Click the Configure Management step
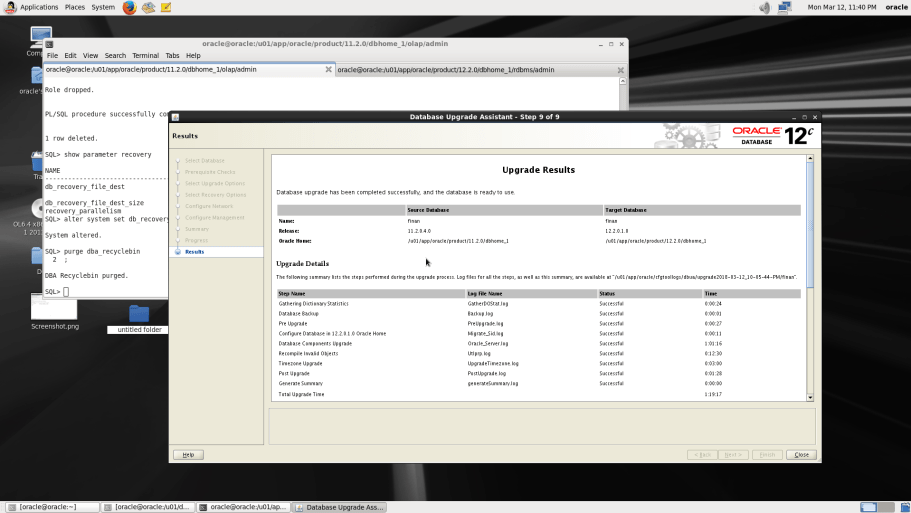 214,218
